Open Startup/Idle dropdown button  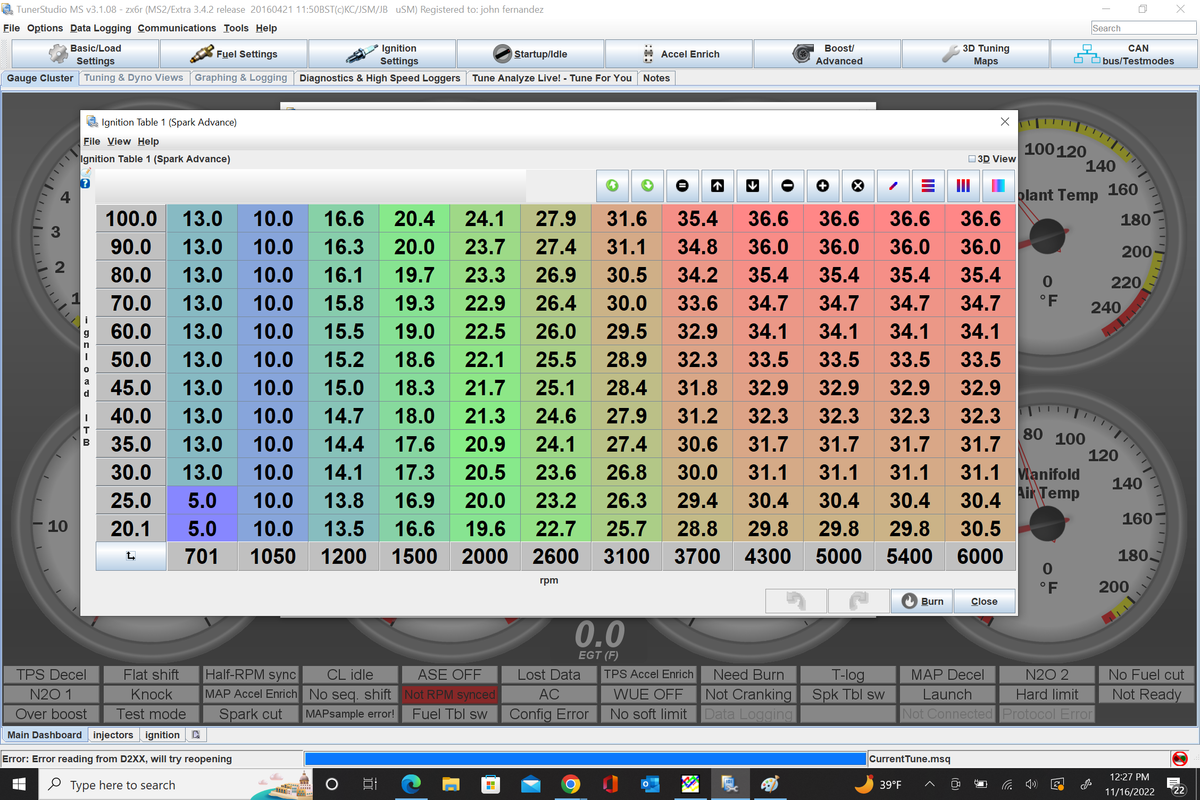531,54
